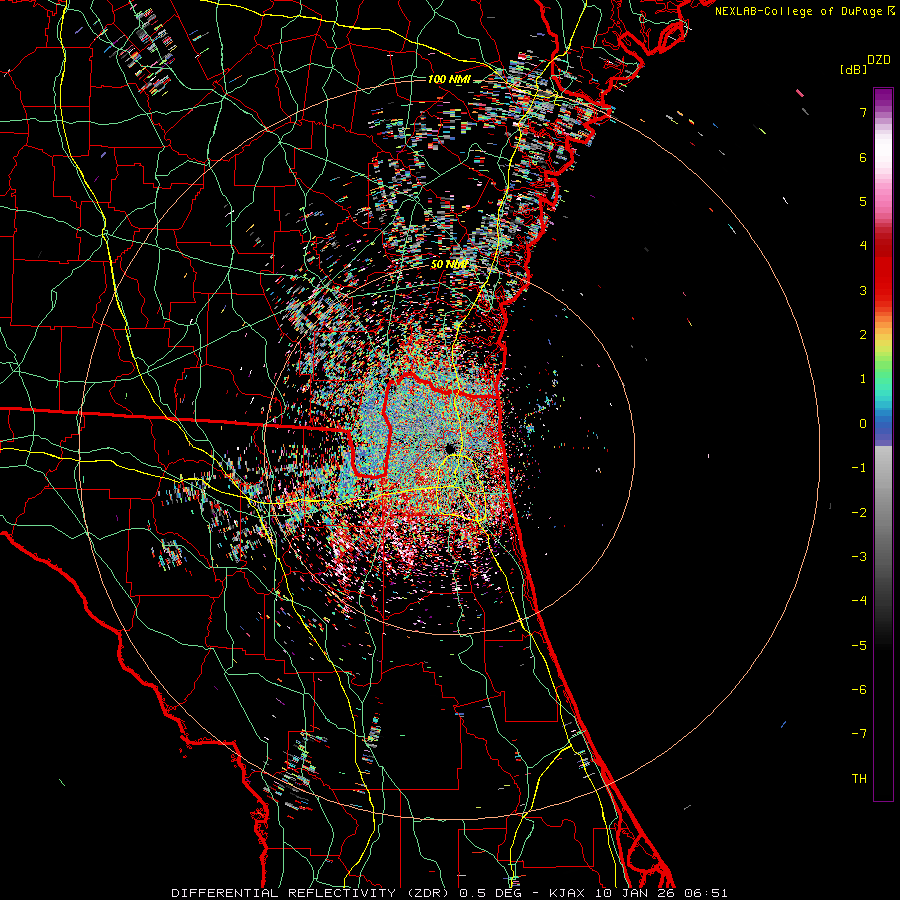
Task: Click colorbar tick label -4
Action: (x=859, y=601)
